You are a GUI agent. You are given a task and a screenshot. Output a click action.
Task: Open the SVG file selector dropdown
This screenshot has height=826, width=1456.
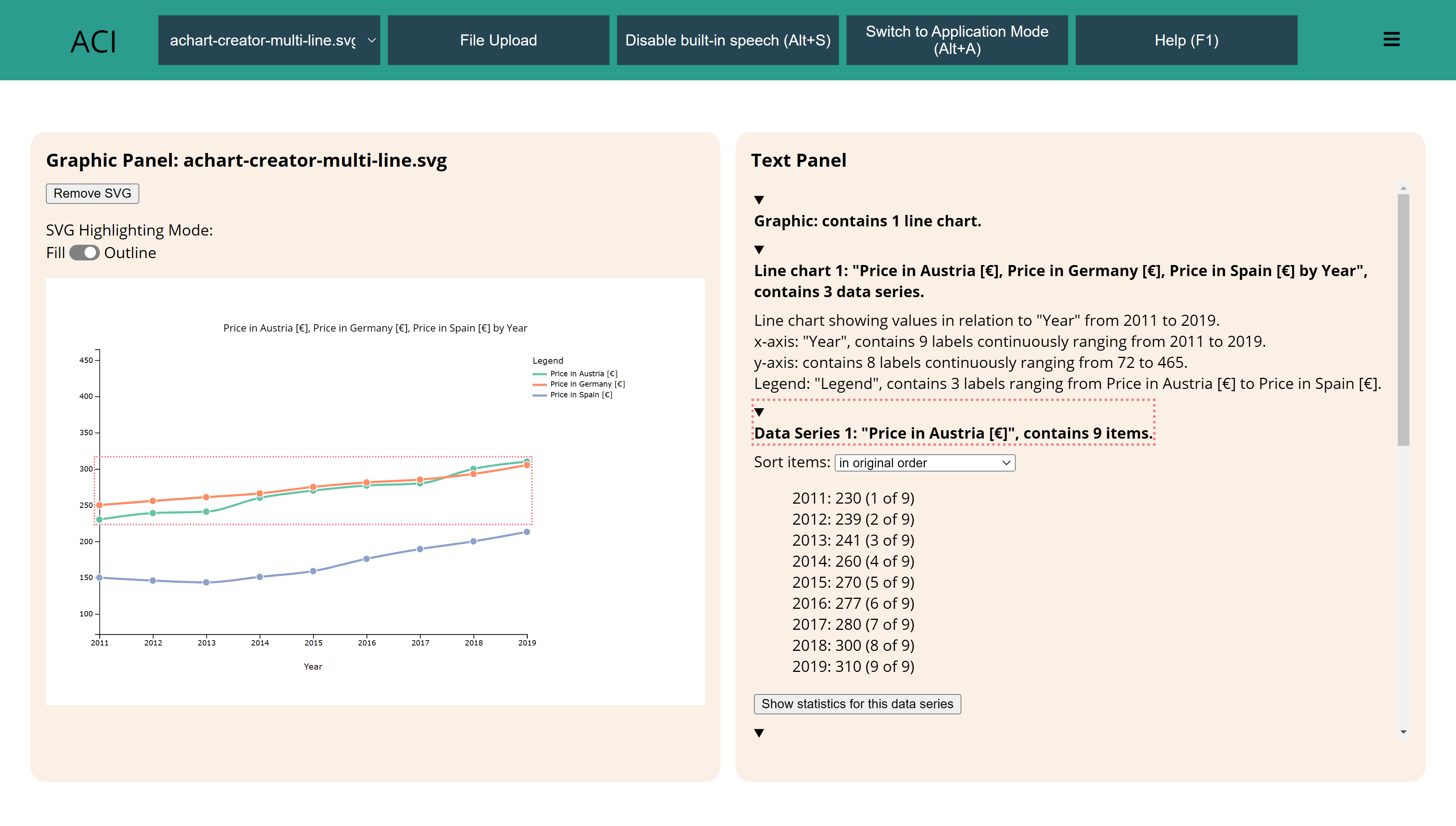click(269, 40)
